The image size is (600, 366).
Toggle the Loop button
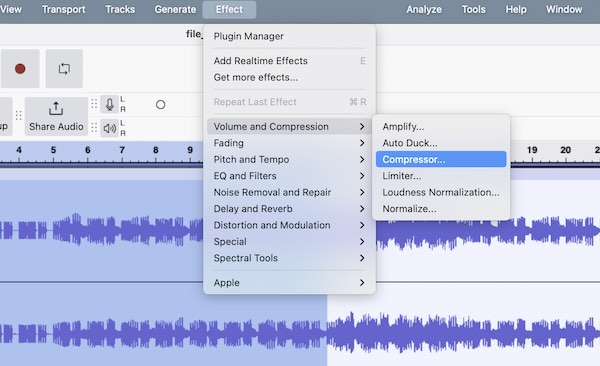coord(64,69)
